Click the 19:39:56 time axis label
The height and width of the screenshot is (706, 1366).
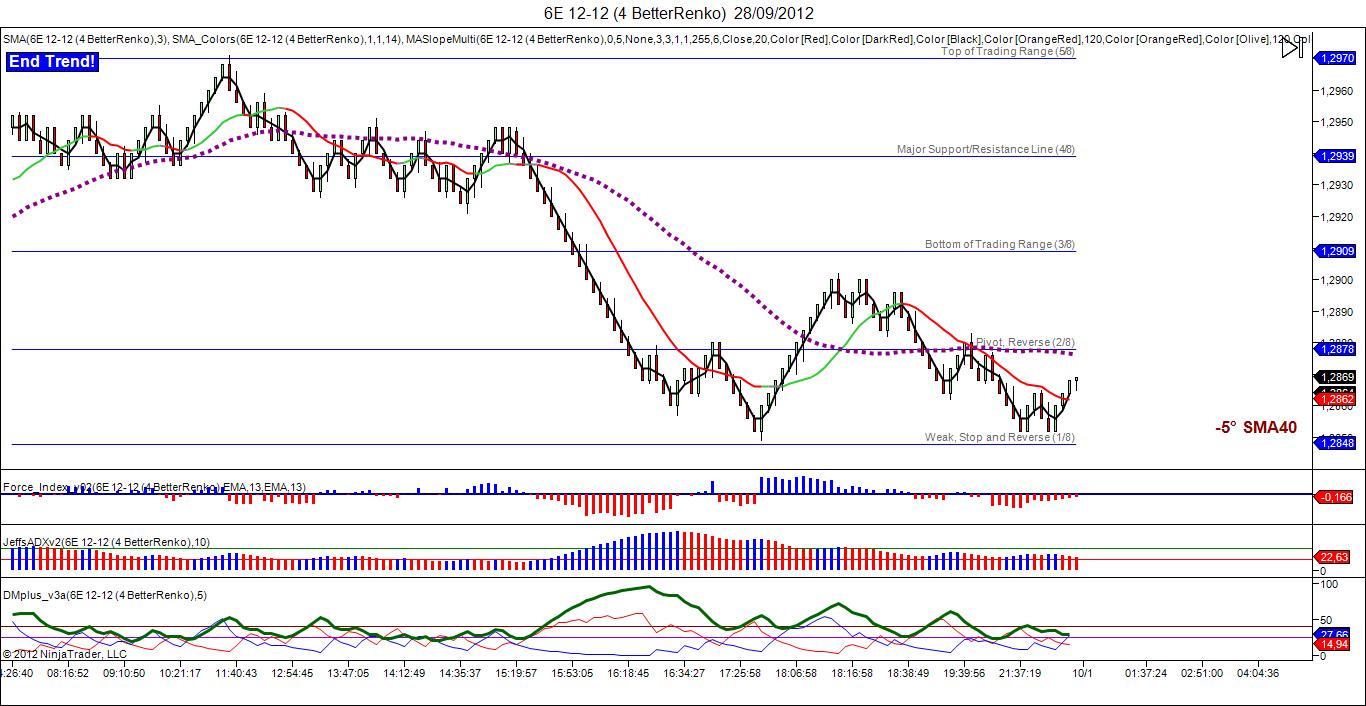[x=965, y=673]
